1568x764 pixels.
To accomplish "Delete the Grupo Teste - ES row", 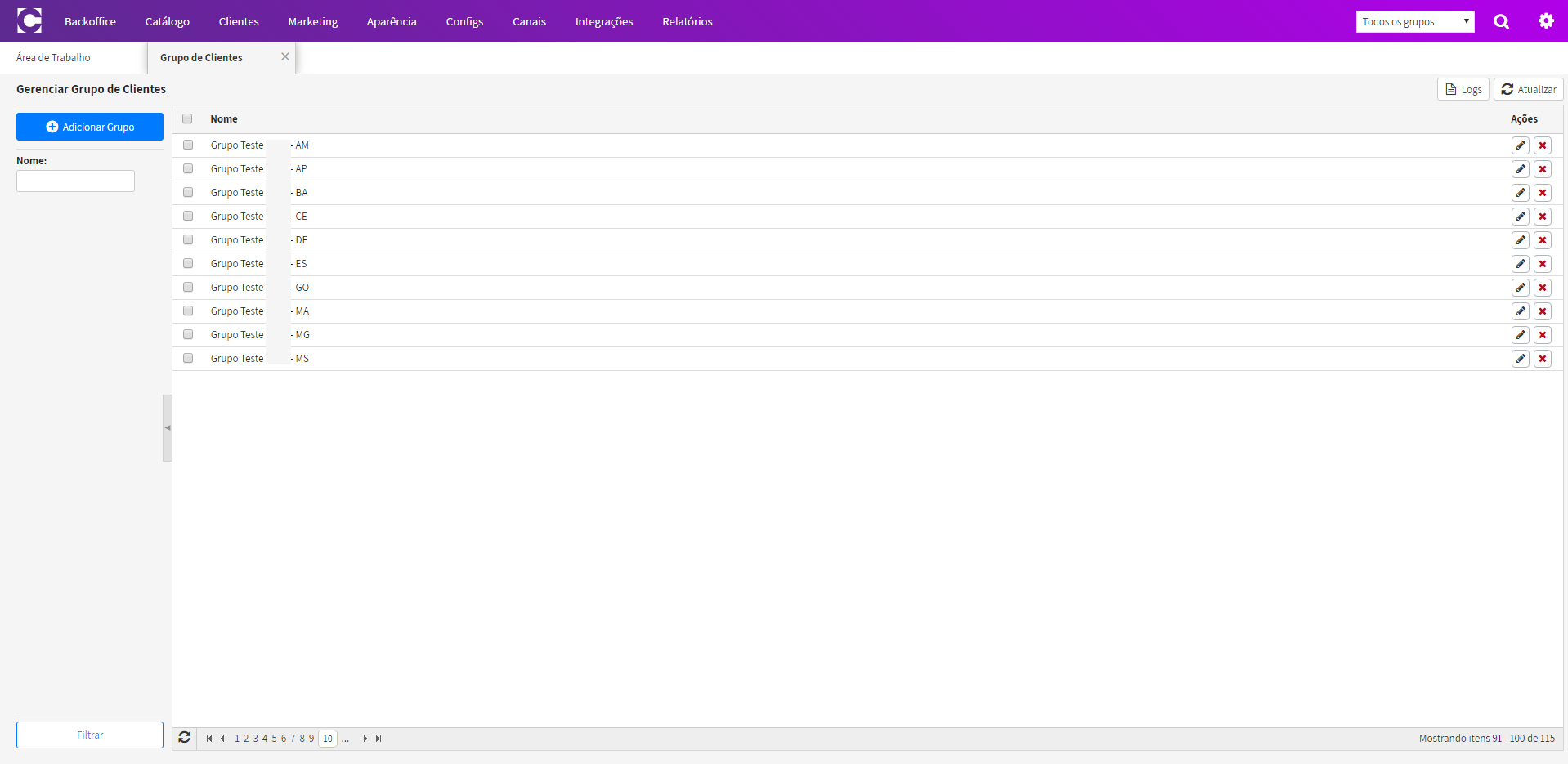I will coord(1543,264).
